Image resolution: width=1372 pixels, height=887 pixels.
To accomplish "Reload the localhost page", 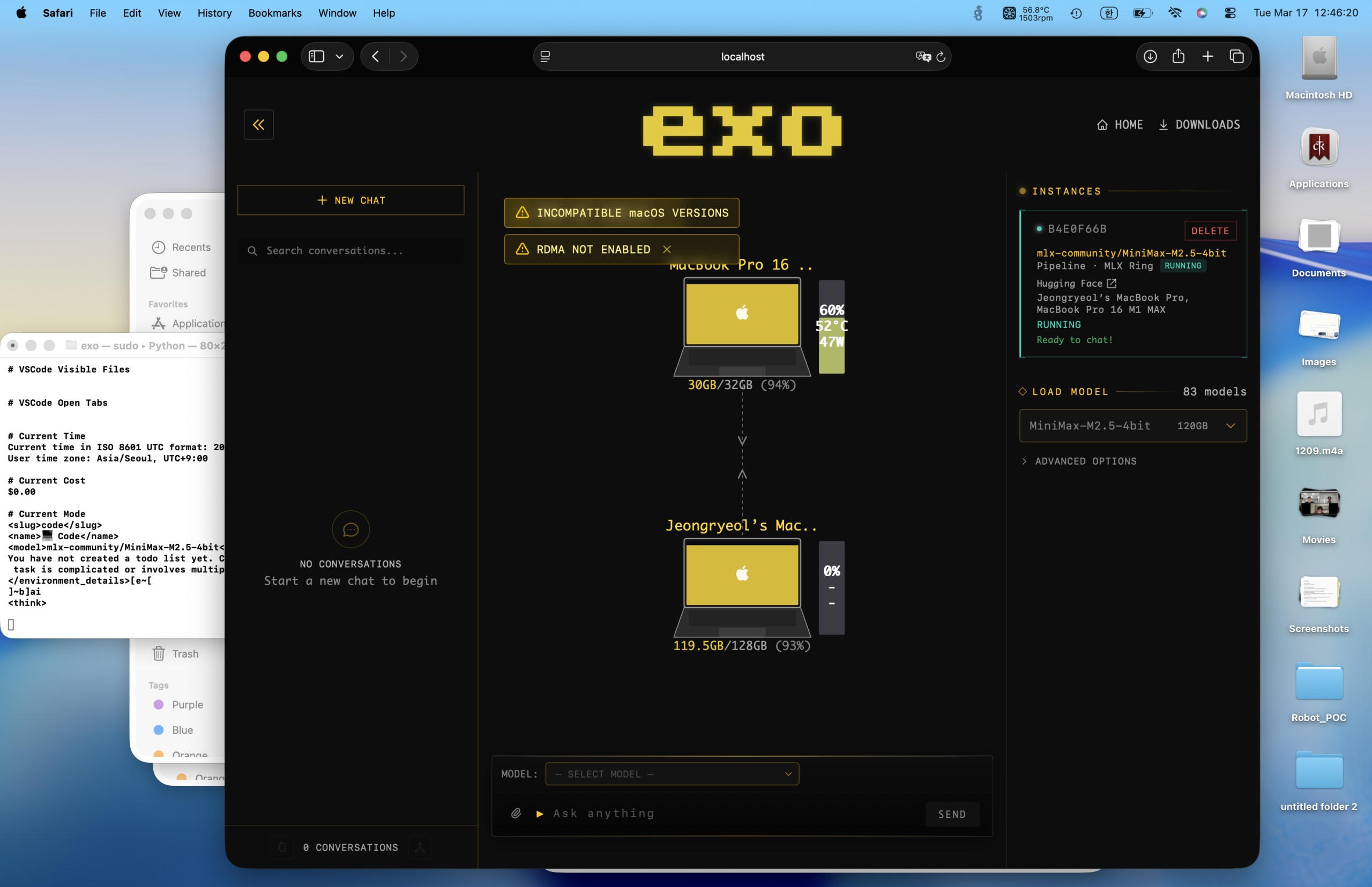I will [x=941, y=56].
